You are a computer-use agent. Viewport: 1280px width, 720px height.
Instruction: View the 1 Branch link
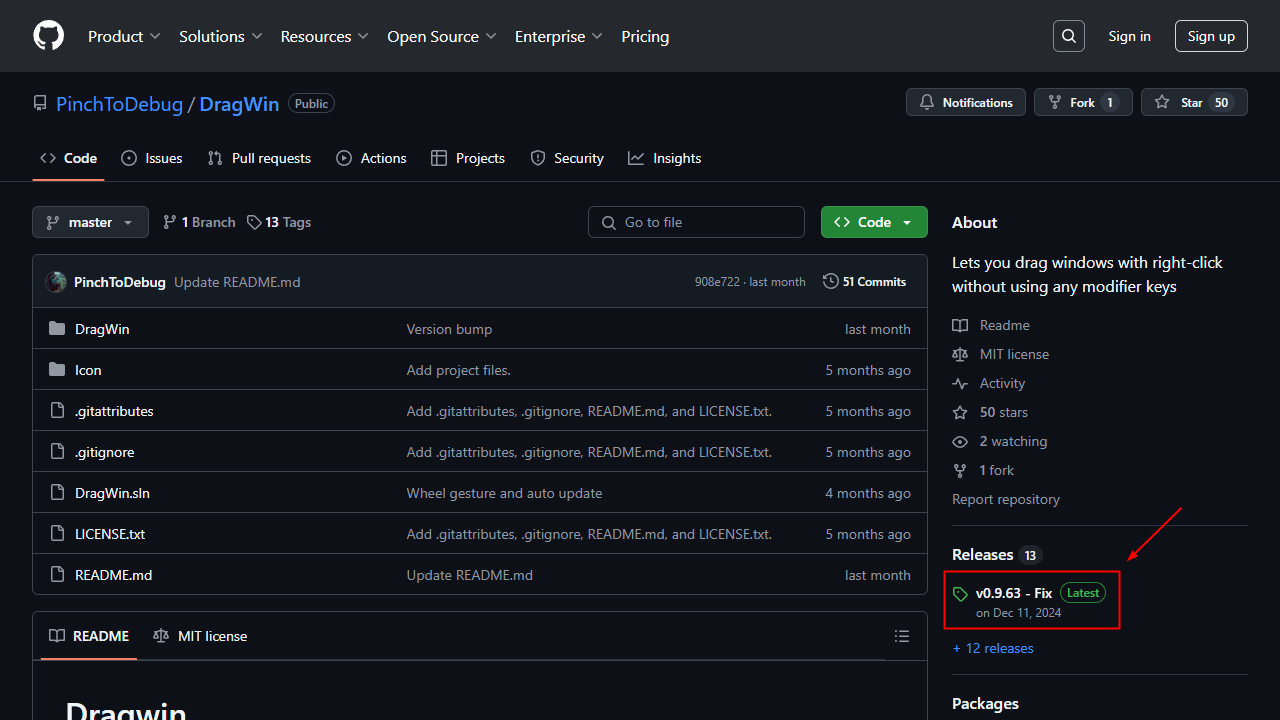(199, 222)
